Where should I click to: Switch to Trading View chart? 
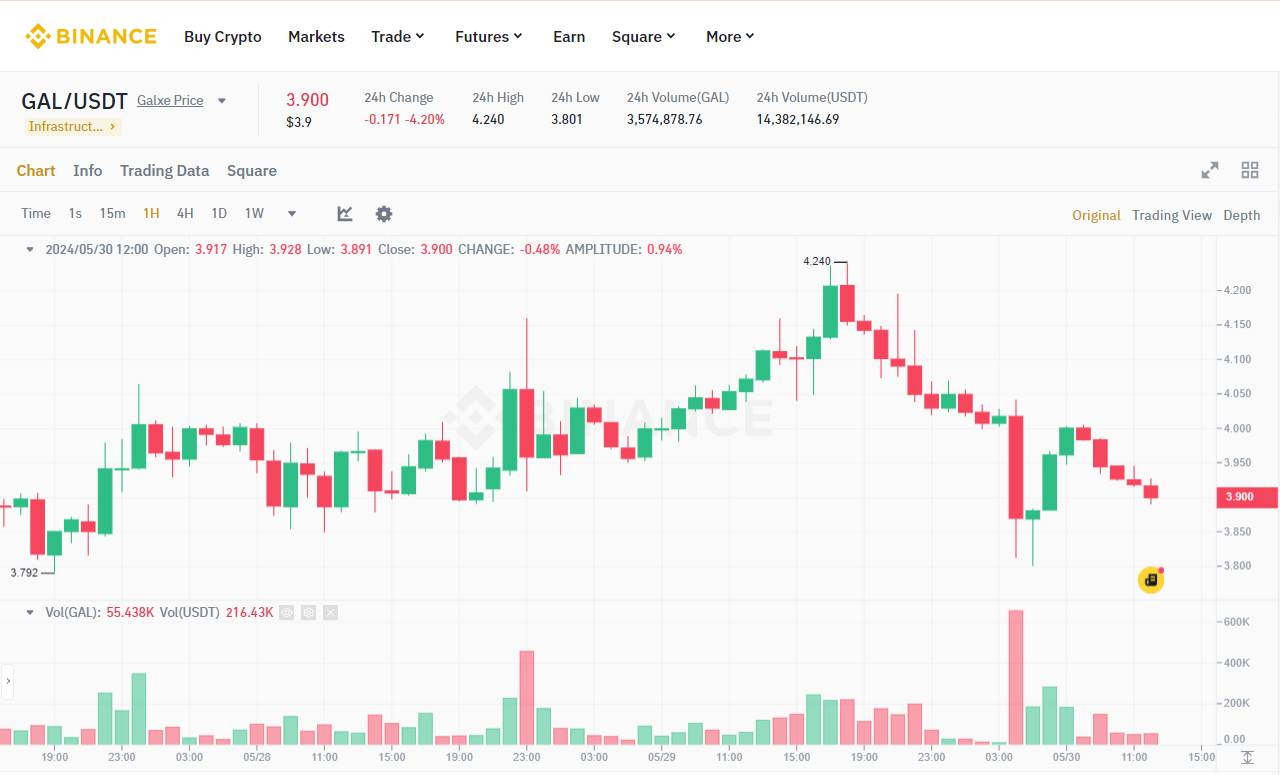(x=1172, y=215)
